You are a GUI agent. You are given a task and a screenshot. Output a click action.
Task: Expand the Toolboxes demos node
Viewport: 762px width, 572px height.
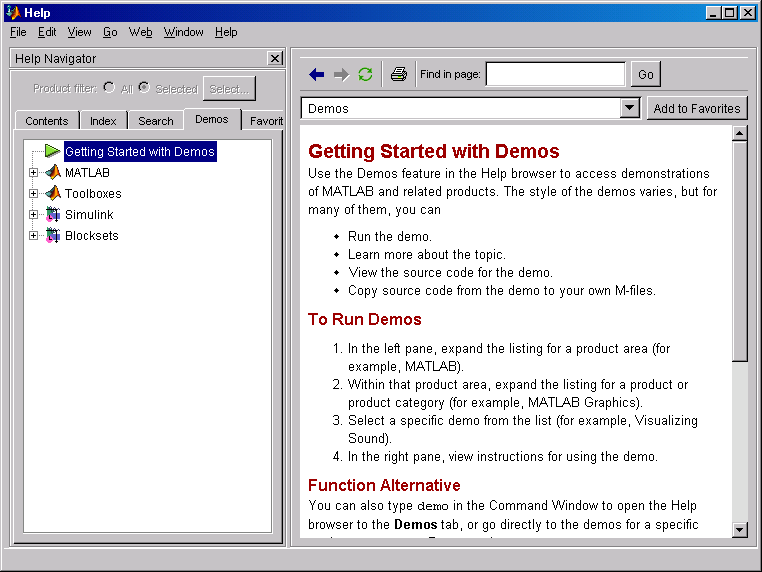33,193
